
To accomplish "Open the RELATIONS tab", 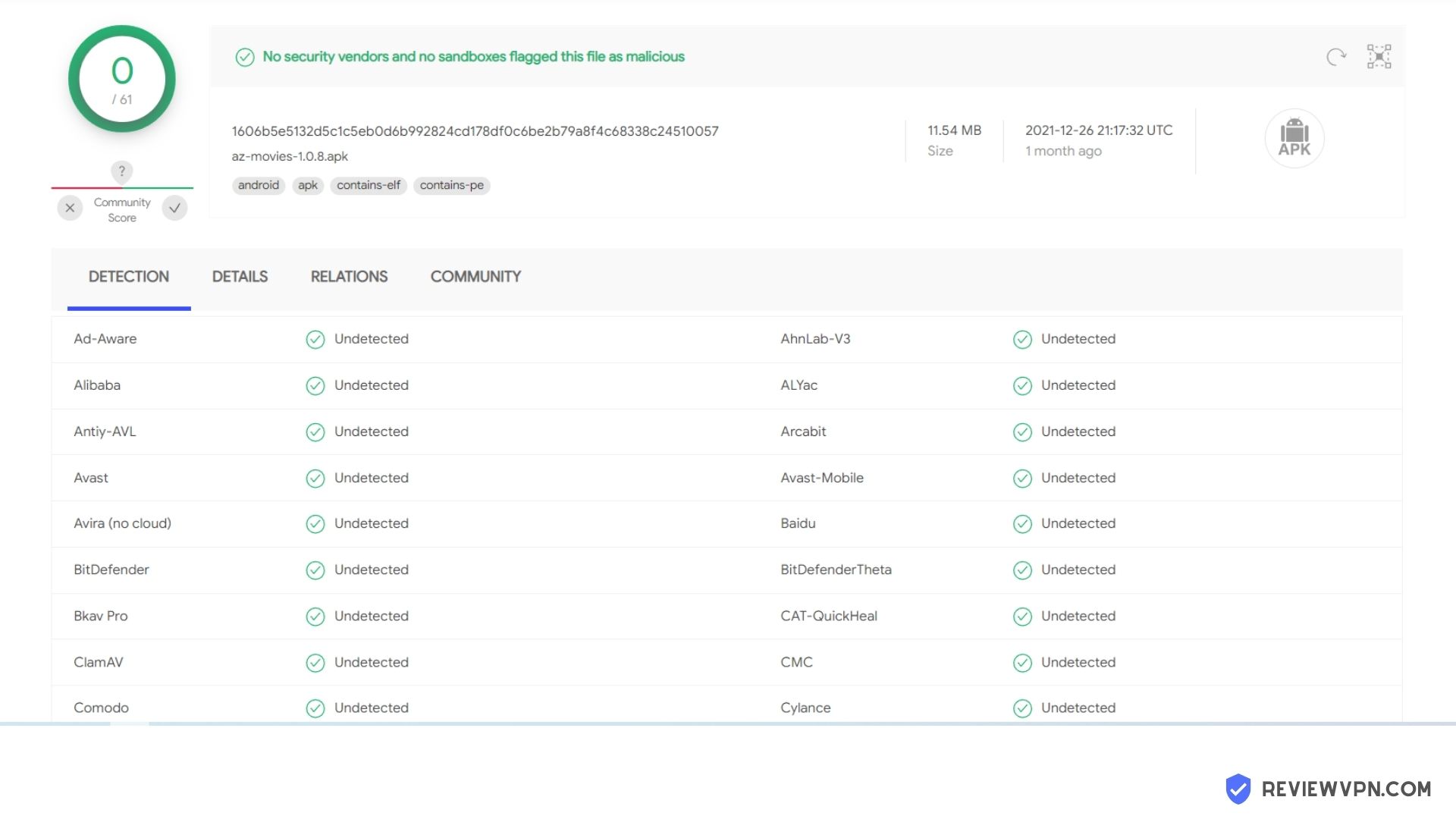I will (349, 277).
